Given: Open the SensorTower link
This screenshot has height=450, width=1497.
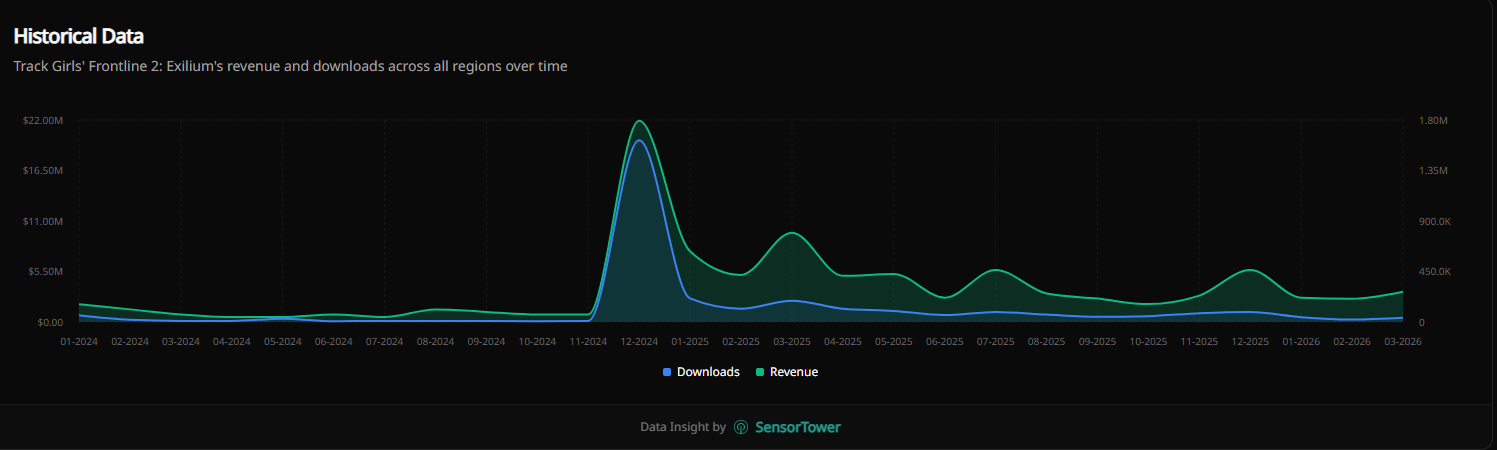Looking at the screenshot, I should (787, 427).
